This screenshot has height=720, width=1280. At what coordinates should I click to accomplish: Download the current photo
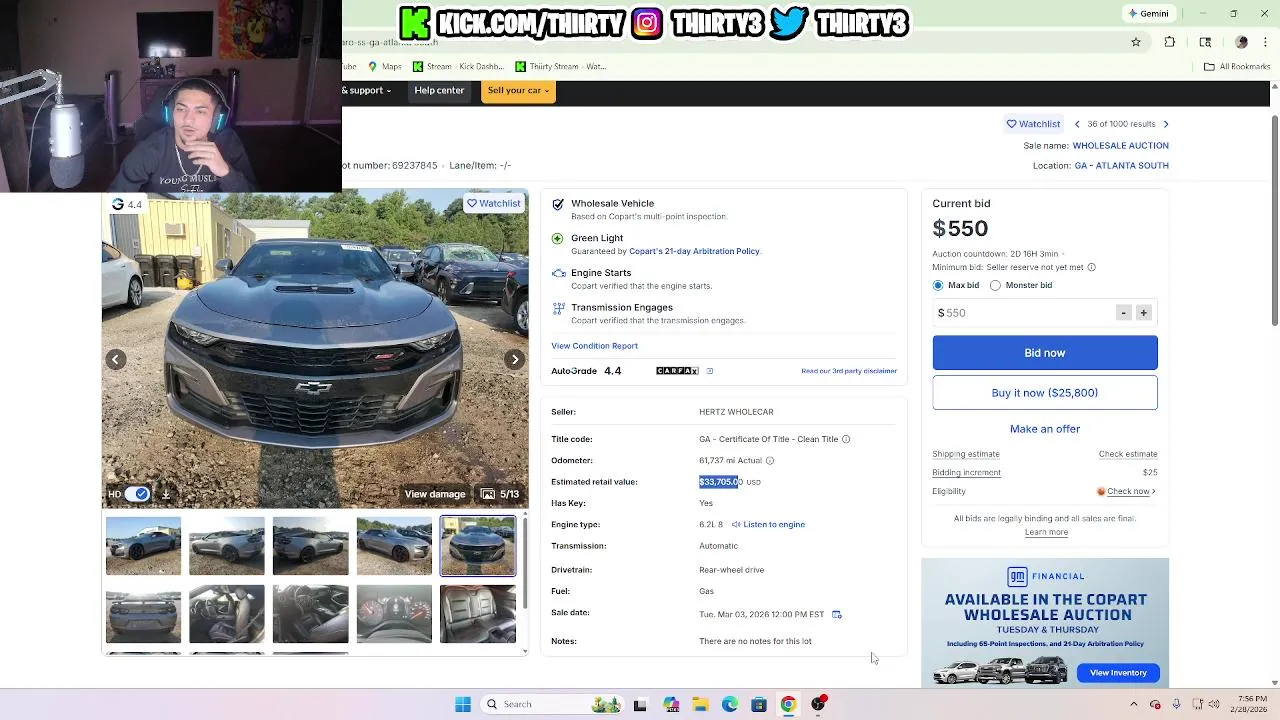[x=166, y=494]
